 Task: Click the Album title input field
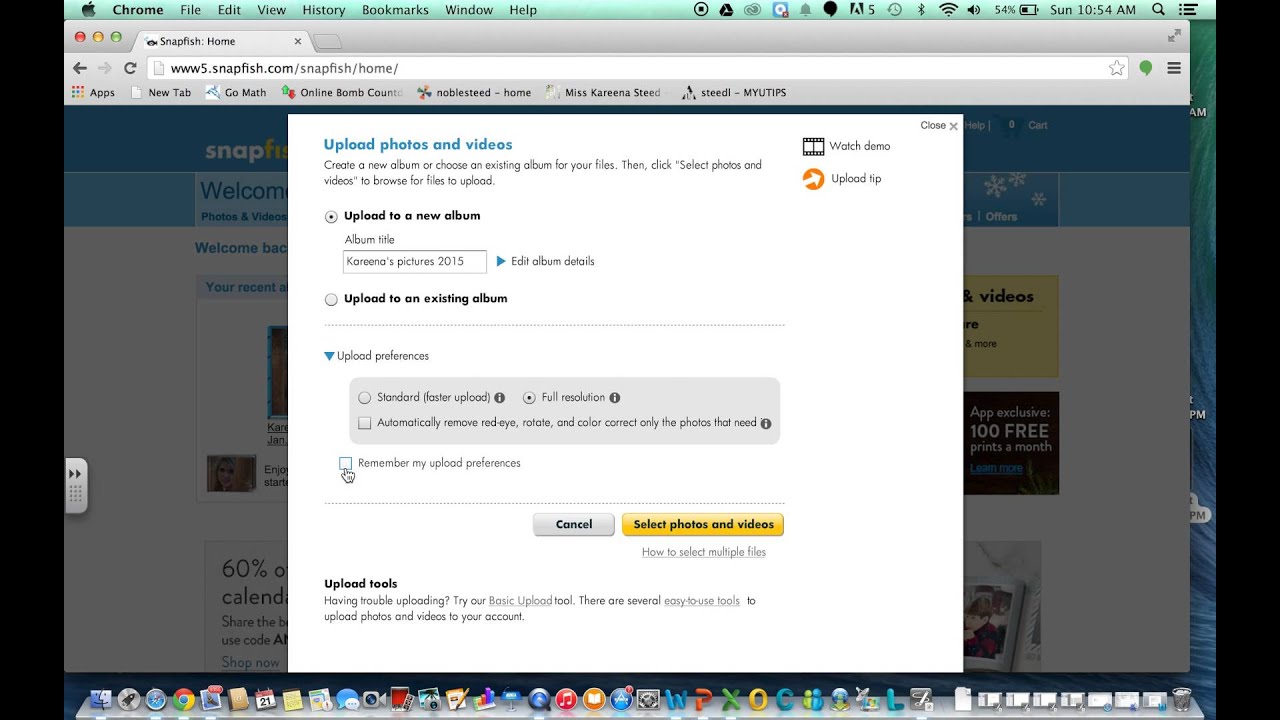(x=415, y=261)
